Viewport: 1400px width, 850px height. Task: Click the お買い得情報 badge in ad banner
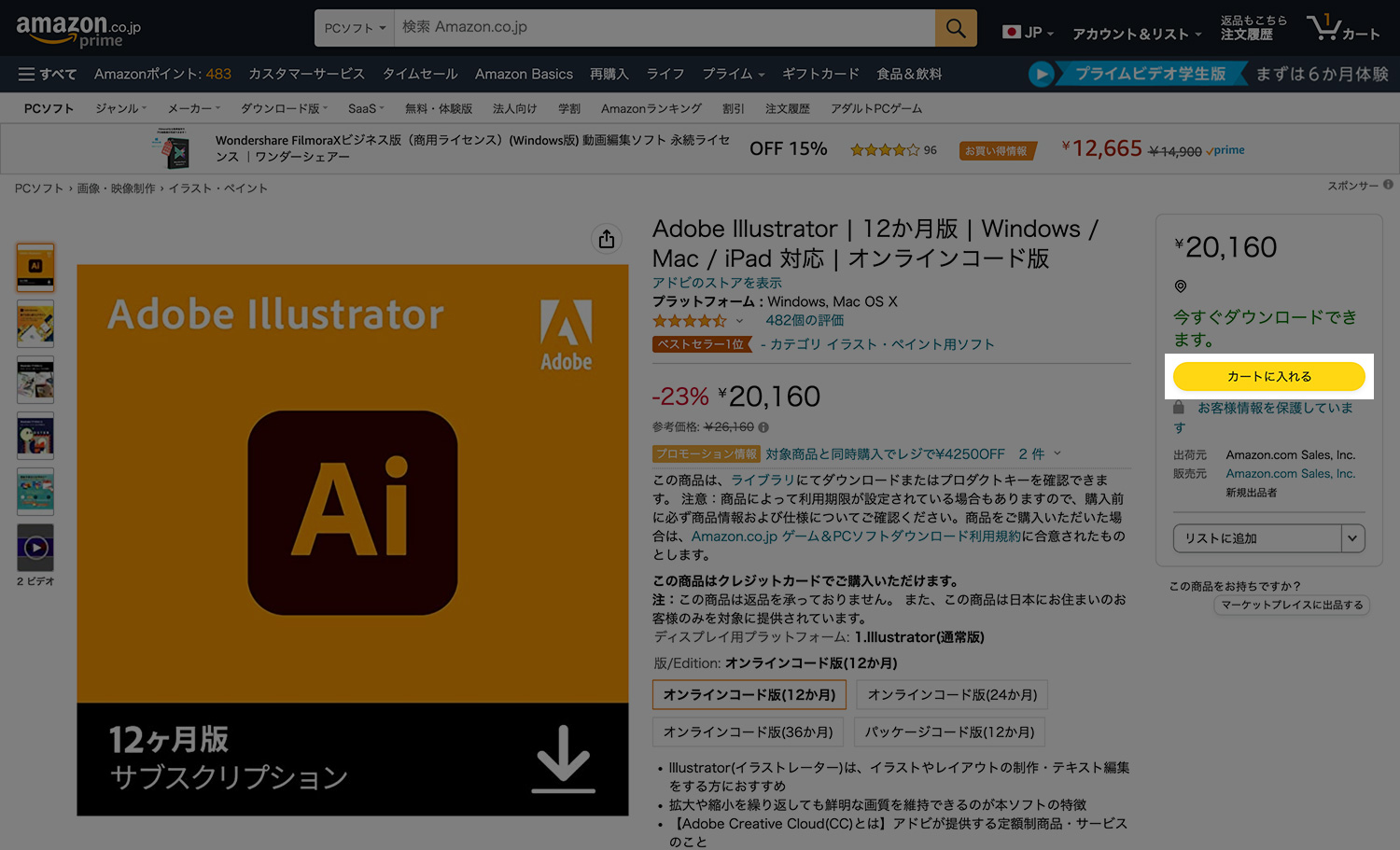[x=997, y=150]
